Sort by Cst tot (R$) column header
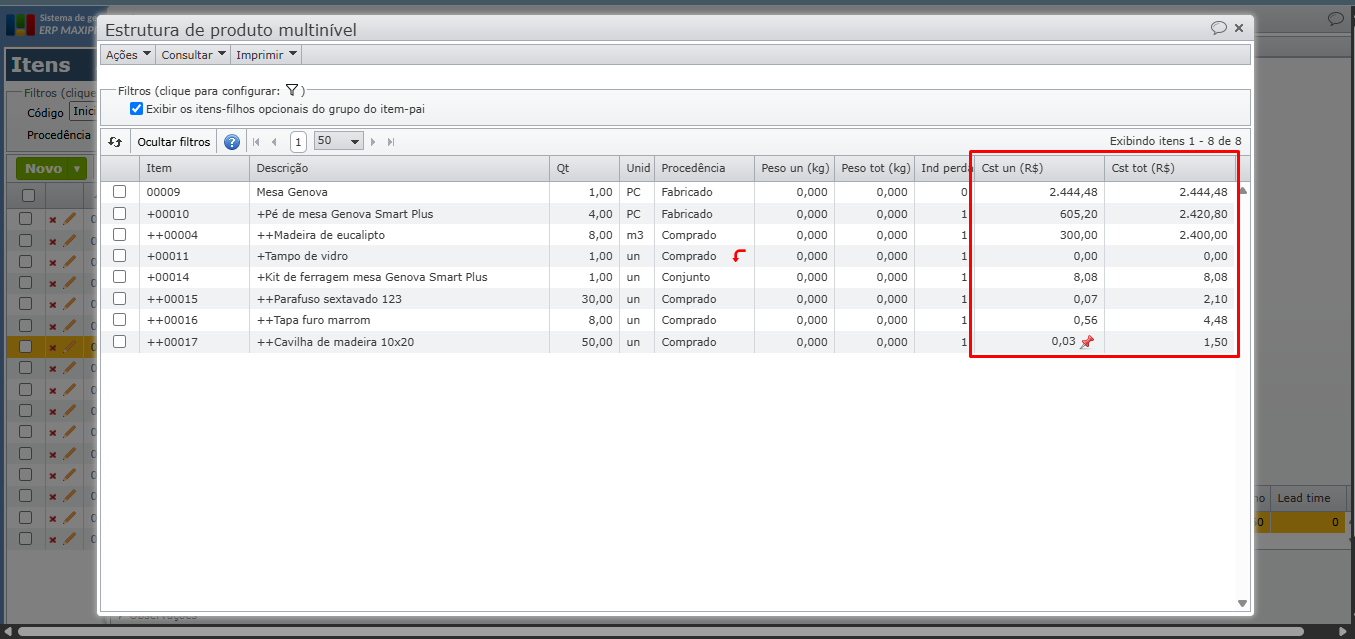The width and height of the screenshot is (1355, 639). tap(1169, 168)
